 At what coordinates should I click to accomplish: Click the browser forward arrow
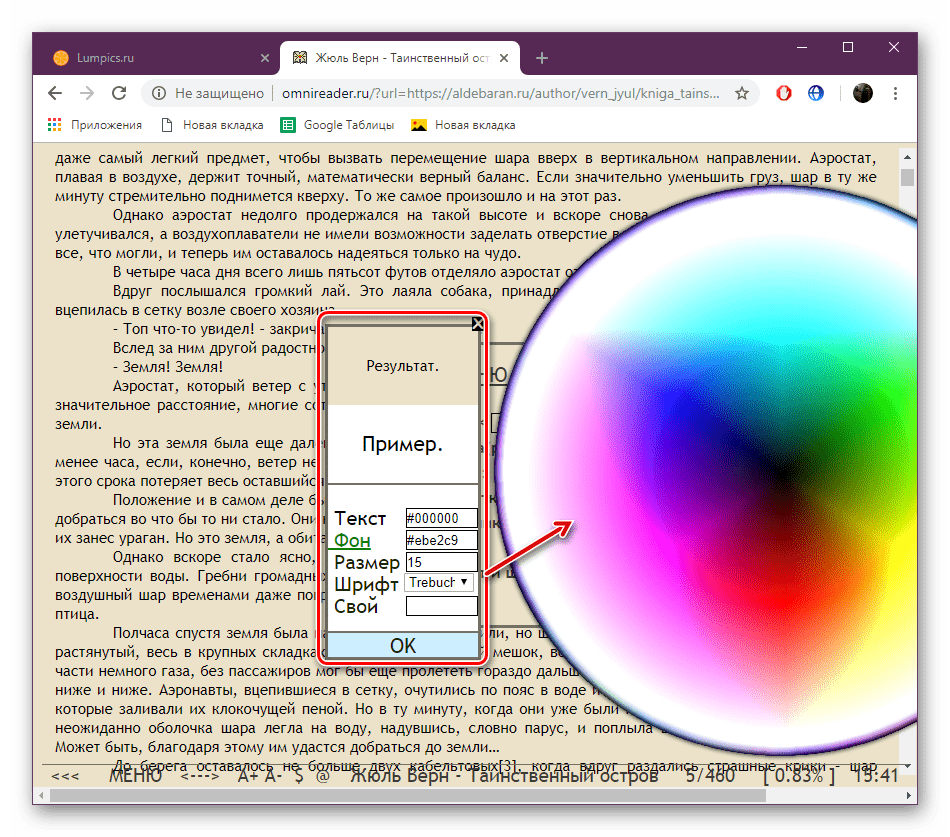[x=87, y=93]
